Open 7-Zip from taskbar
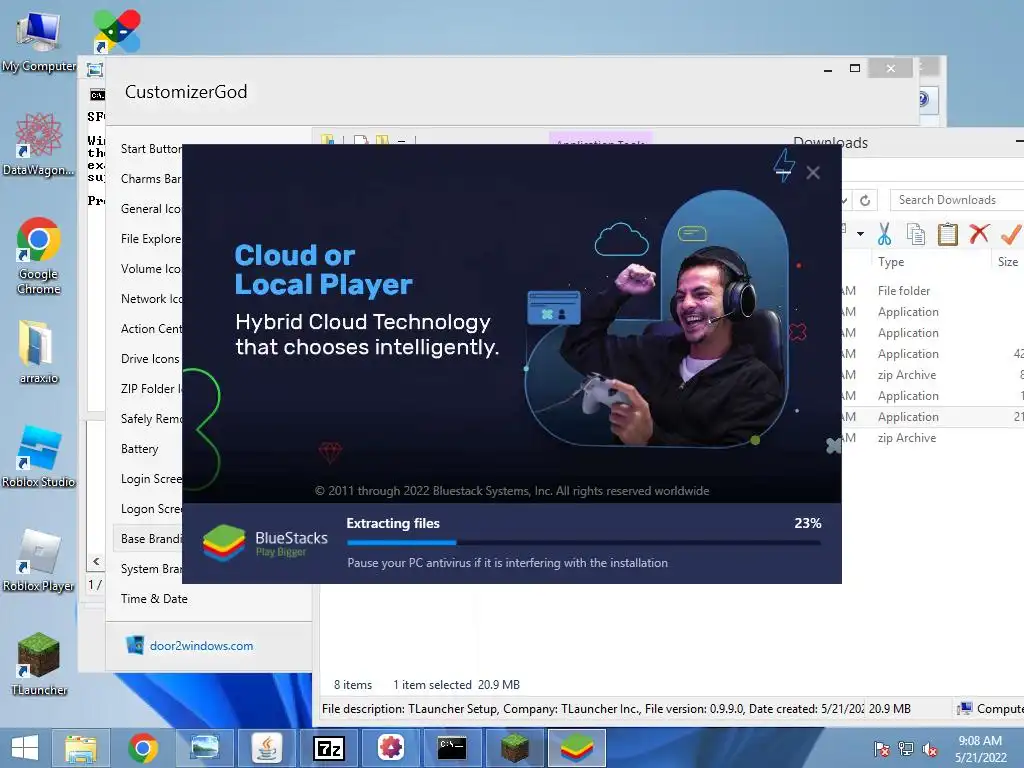Viewport: 1024px width, 768px height. tap(328, 748)
